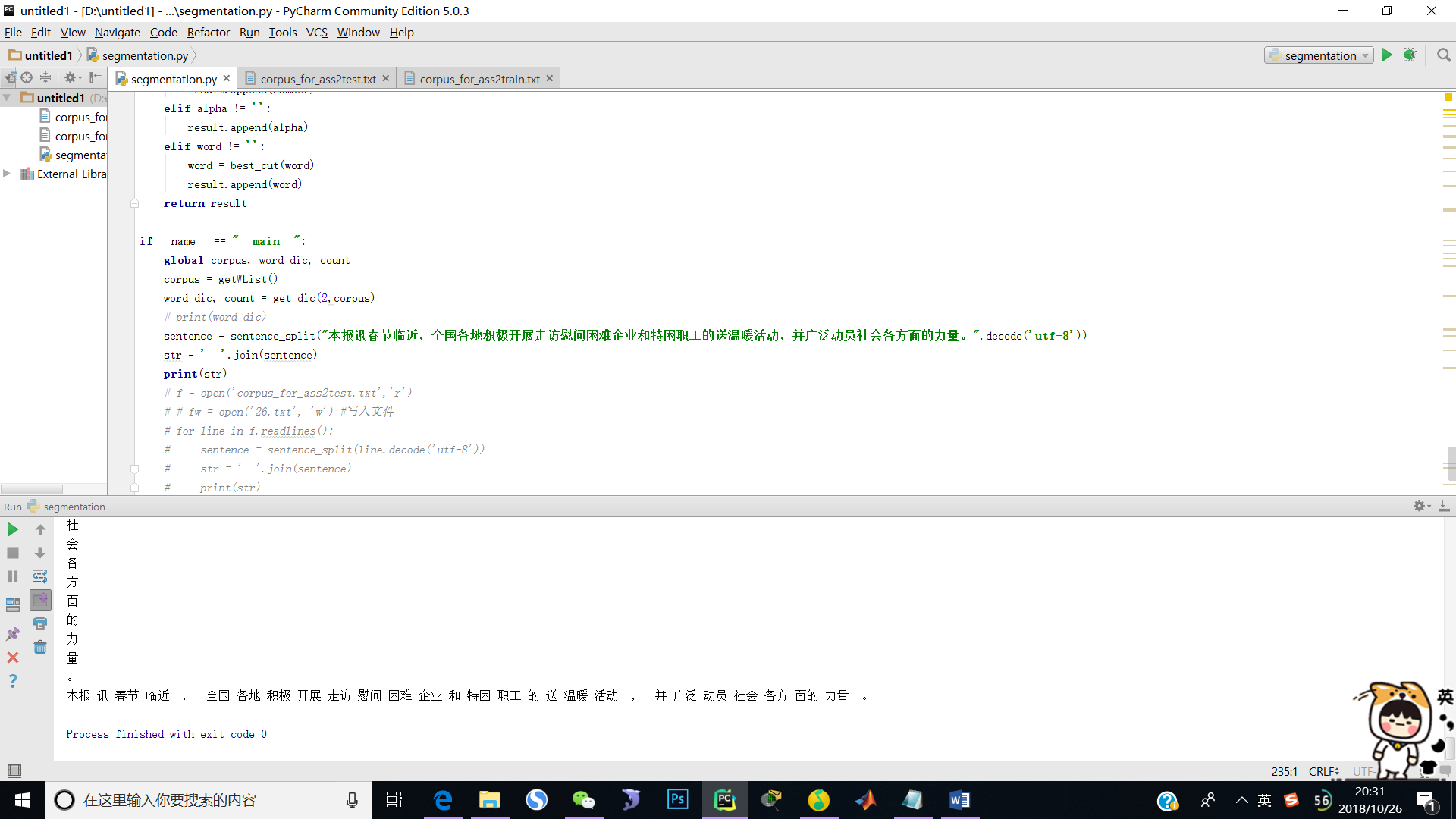
Task: Switch to corpus_for_ass2test.txt tab
Action: coord(318,79)
